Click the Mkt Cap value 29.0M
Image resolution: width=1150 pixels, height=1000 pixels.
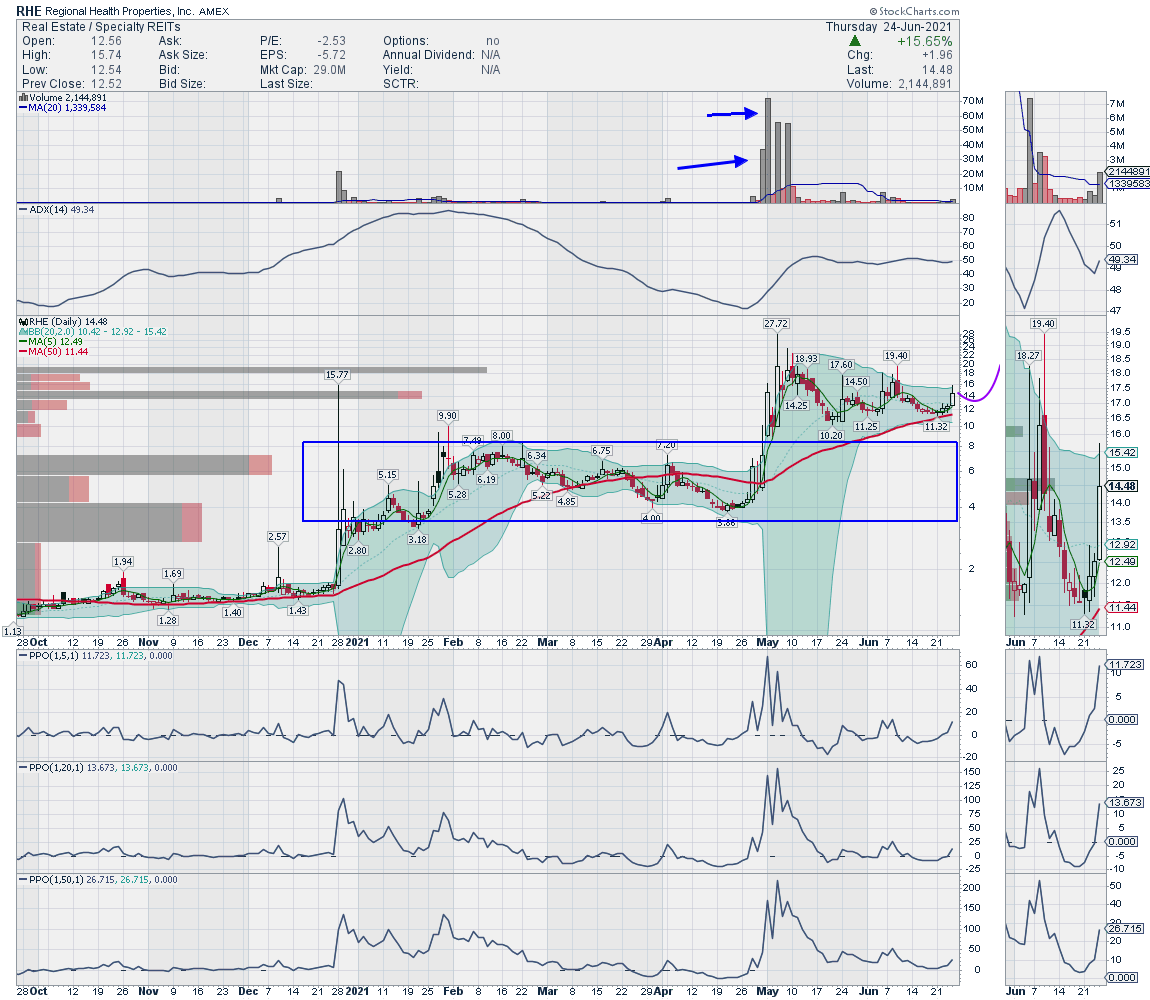pyautogui.click(x=329, y=70)
